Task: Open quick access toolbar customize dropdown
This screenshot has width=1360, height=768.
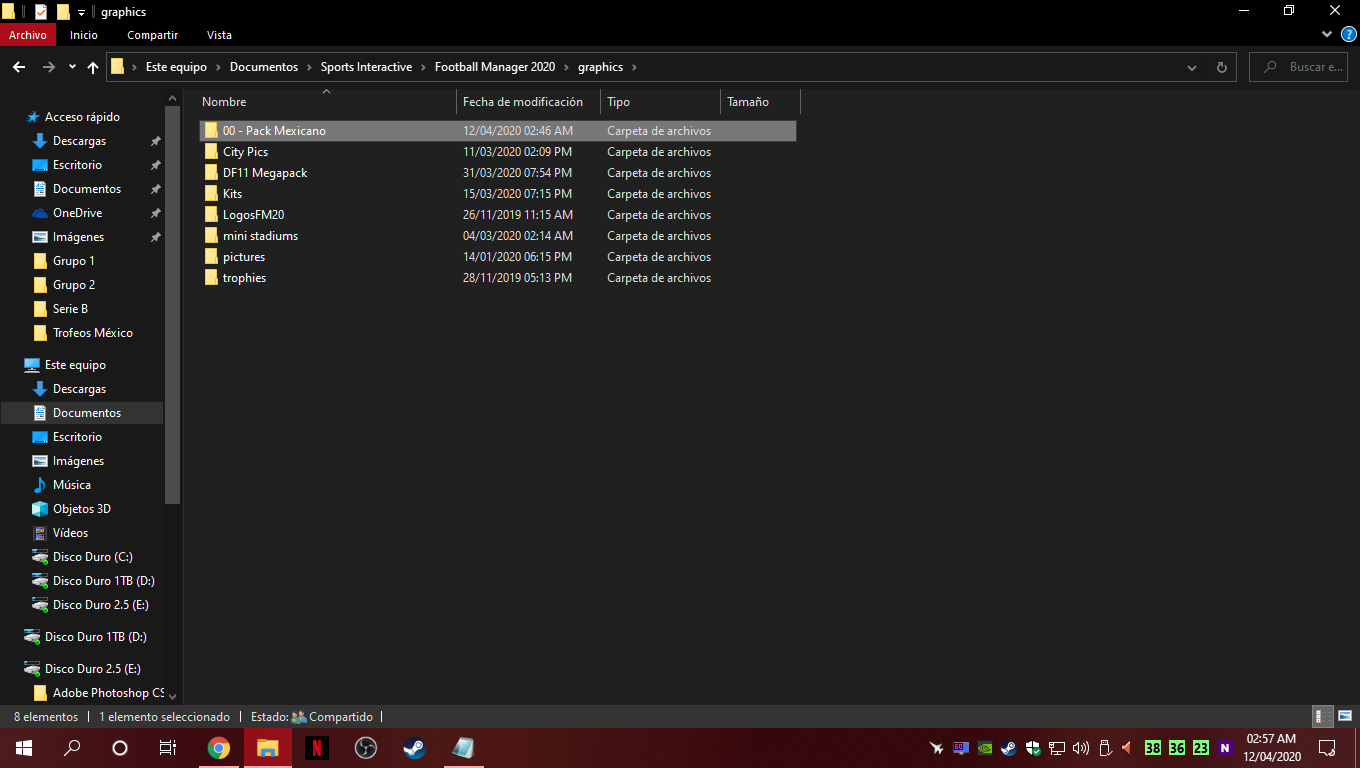Action: 81,12
